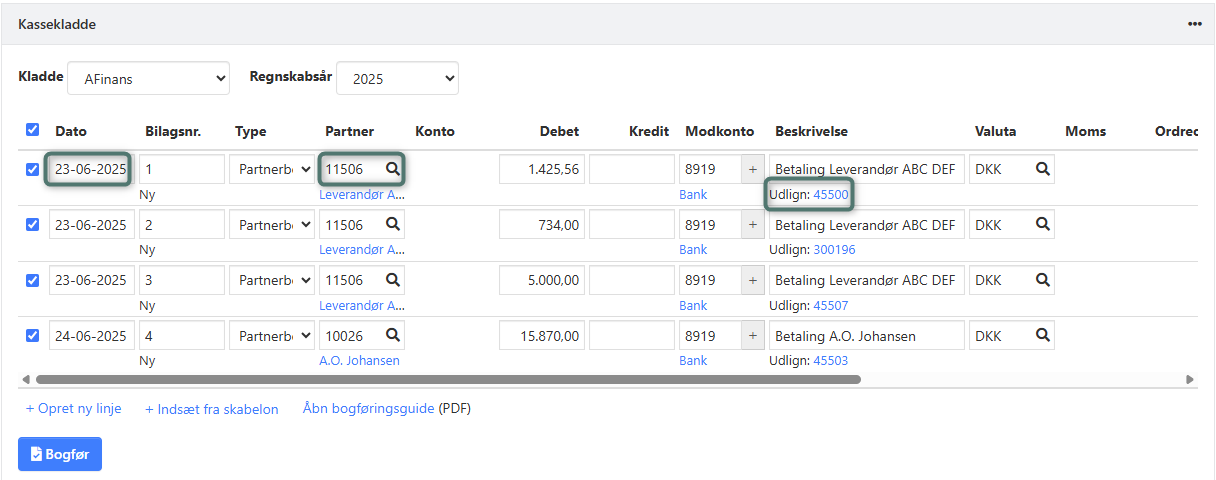This screenshot has width=1216, height=480.
Task: Uncheck the row with Bilagsnr. 2
Action: tap(33, 225)
